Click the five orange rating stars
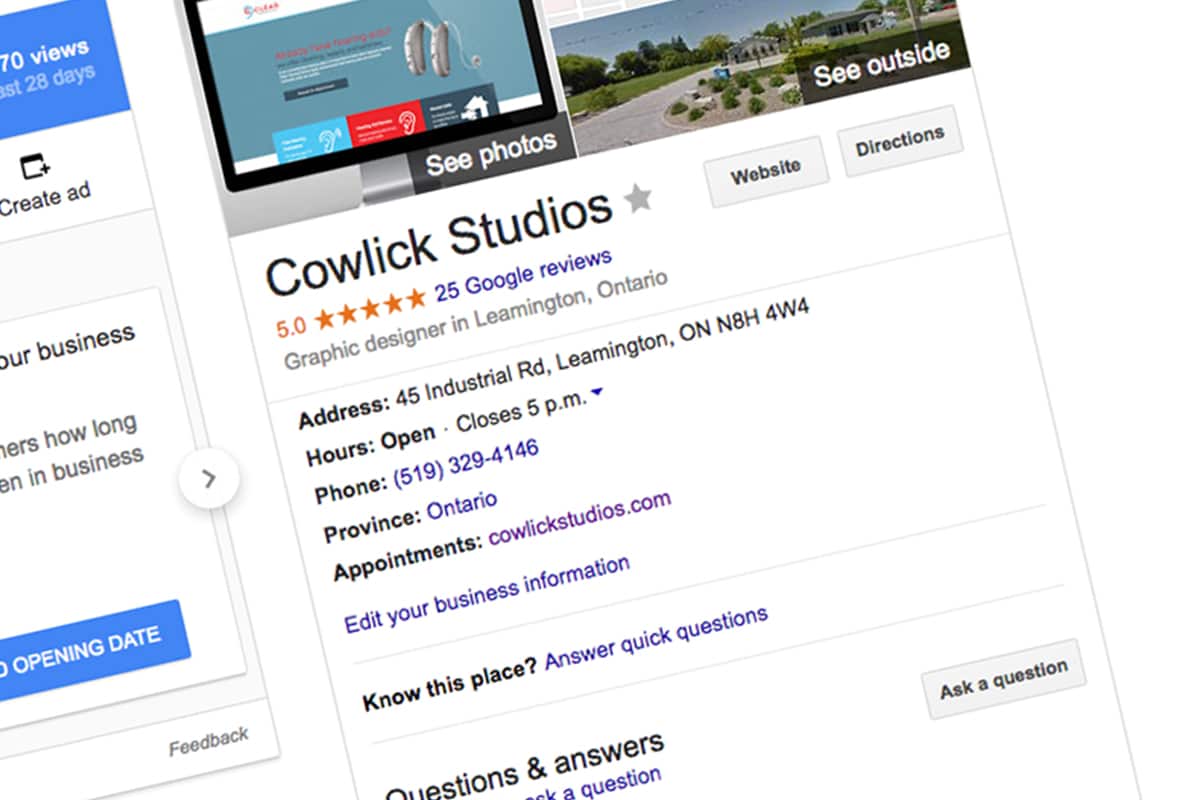 point(369,309)
